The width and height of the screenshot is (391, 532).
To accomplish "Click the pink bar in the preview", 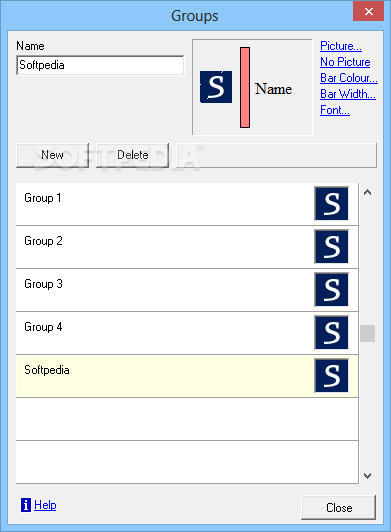I will (245, 88).
